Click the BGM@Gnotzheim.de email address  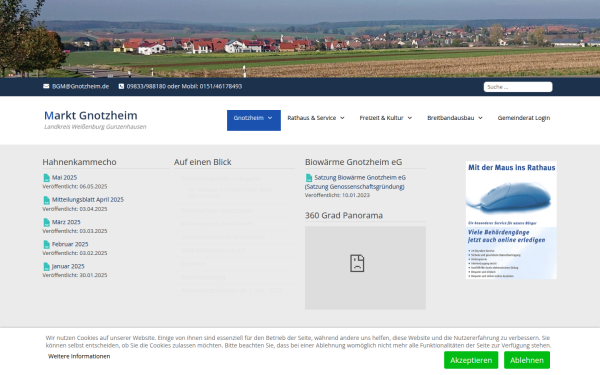[80, 86]
